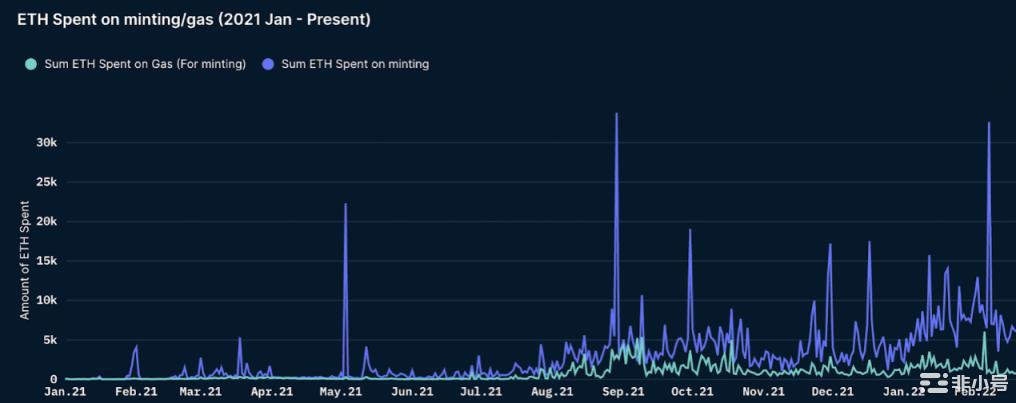Select the 30k y-axis label
The image size is (1016, 403).
[48, 143]
